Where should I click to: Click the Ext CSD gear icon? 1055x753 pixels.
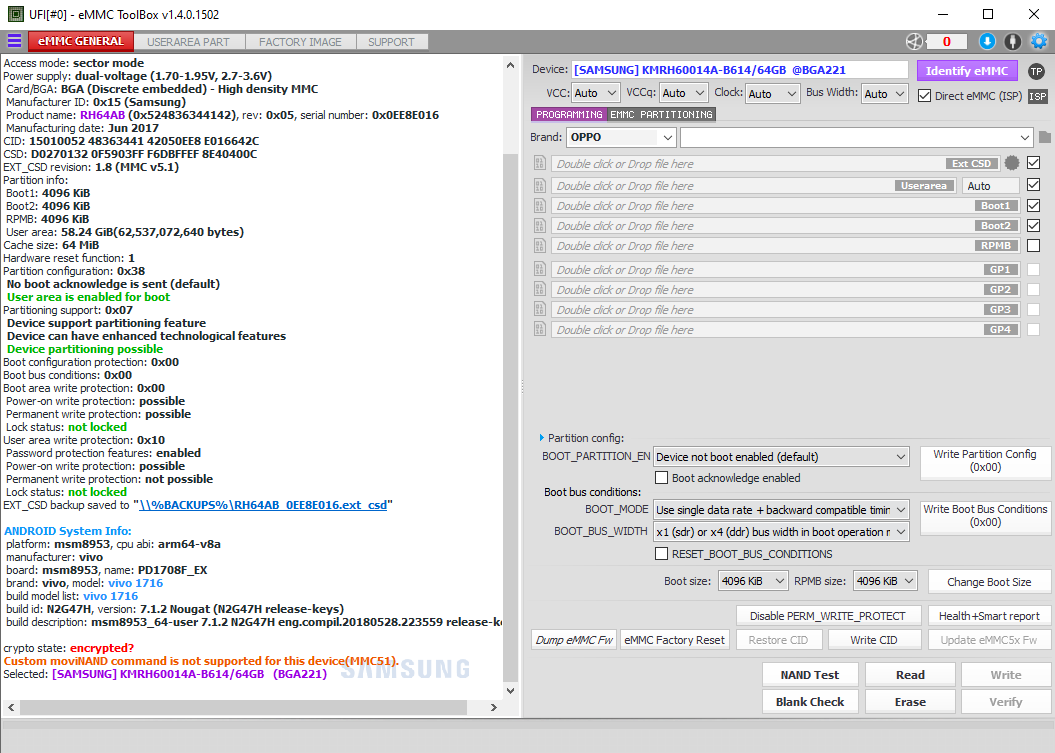point(1012,163)
